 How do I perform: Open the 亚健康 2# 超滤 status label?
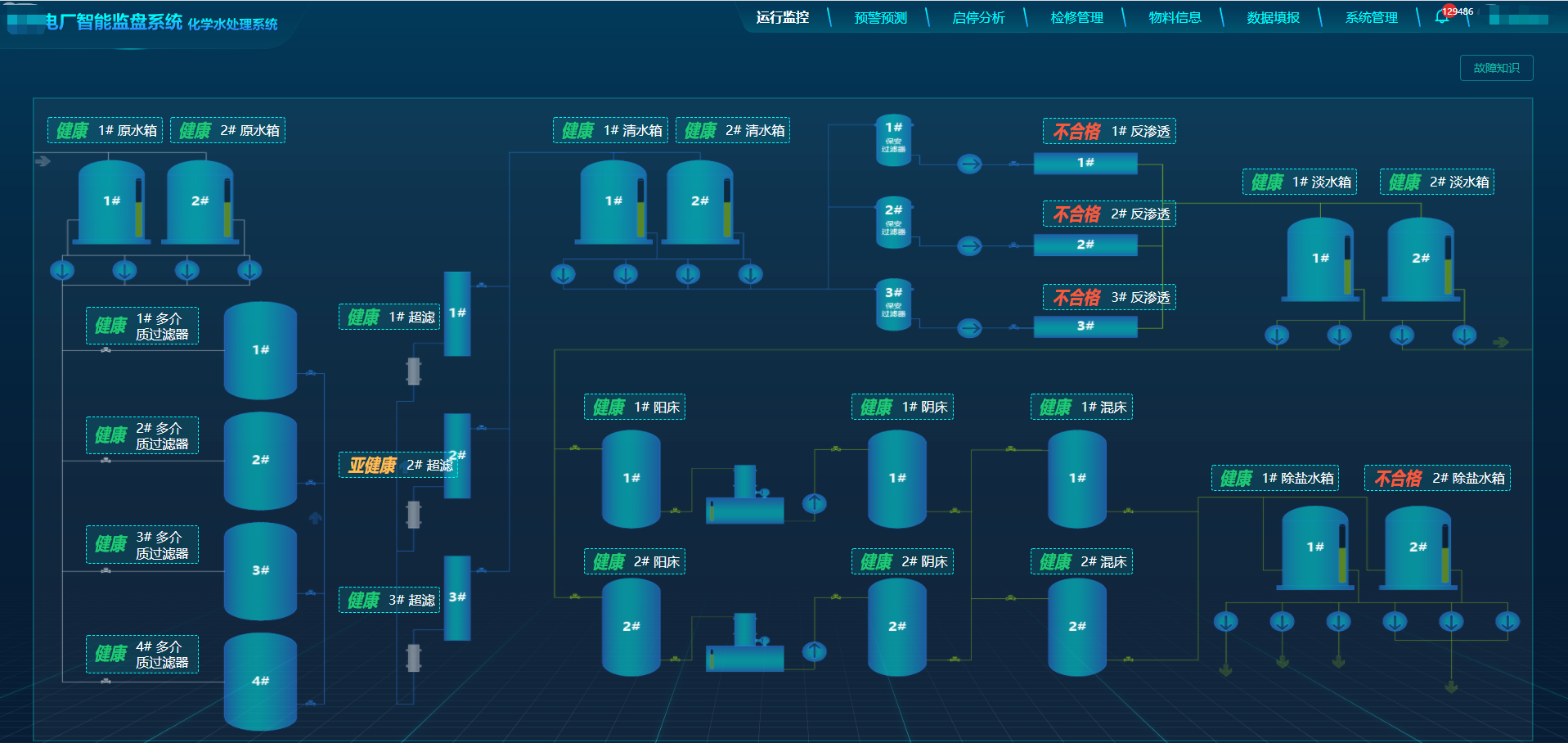click(x=398, y=465)
